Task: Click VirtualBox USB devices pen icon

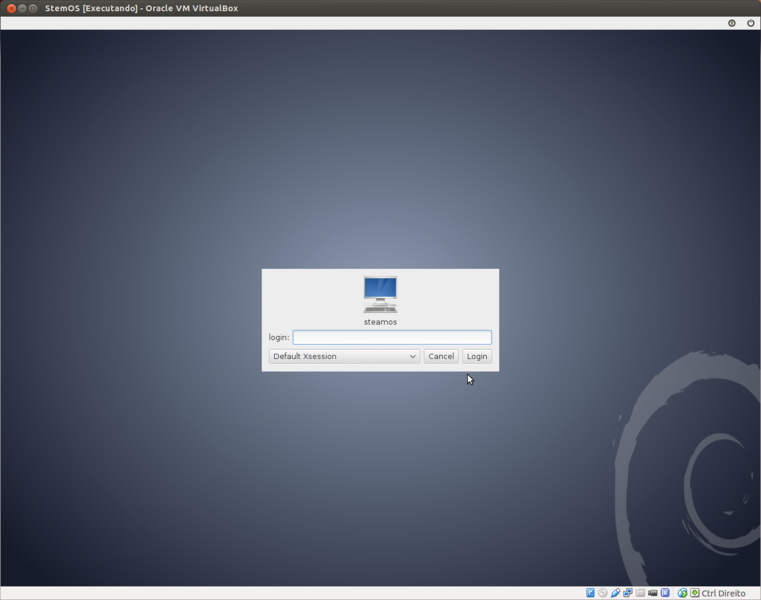Action: coord(615,593)
